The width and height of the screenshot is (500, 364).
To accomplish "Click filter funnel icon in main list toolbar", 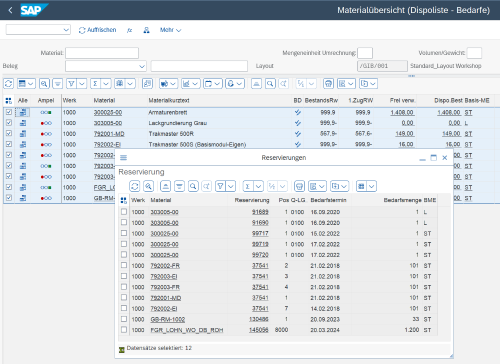I will pyautogui.click(x=71, y=83).
